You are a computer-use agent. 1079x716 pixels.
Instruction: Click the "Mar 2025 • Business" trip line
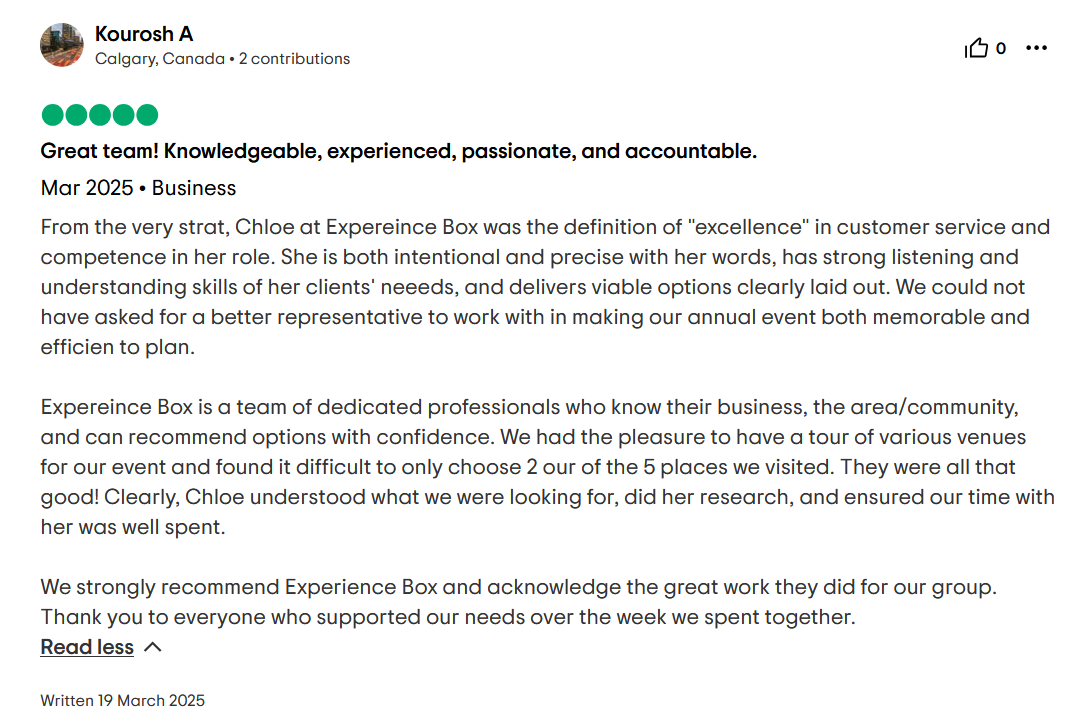click(138, 188)
